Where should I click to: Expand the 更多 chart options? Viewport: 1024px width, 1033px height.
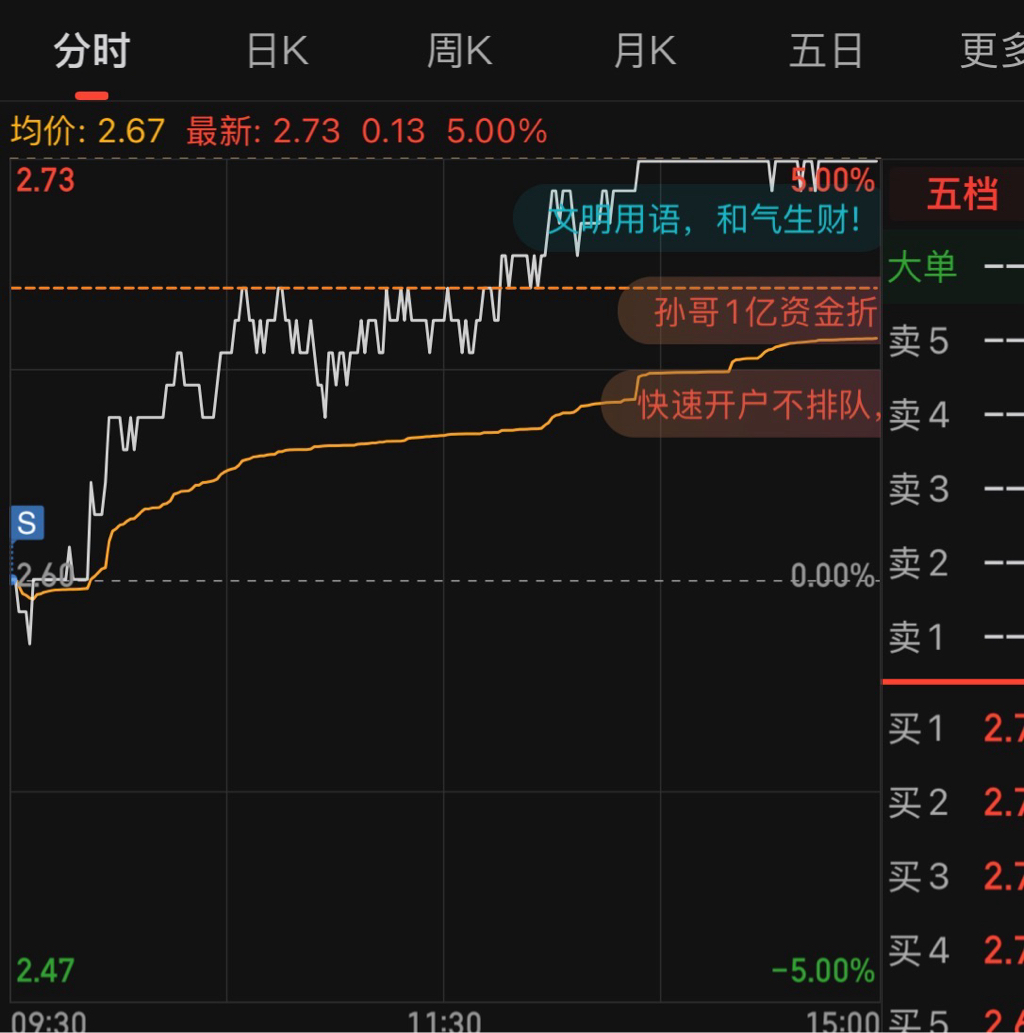pyautogui.click(x=992, y=51)
